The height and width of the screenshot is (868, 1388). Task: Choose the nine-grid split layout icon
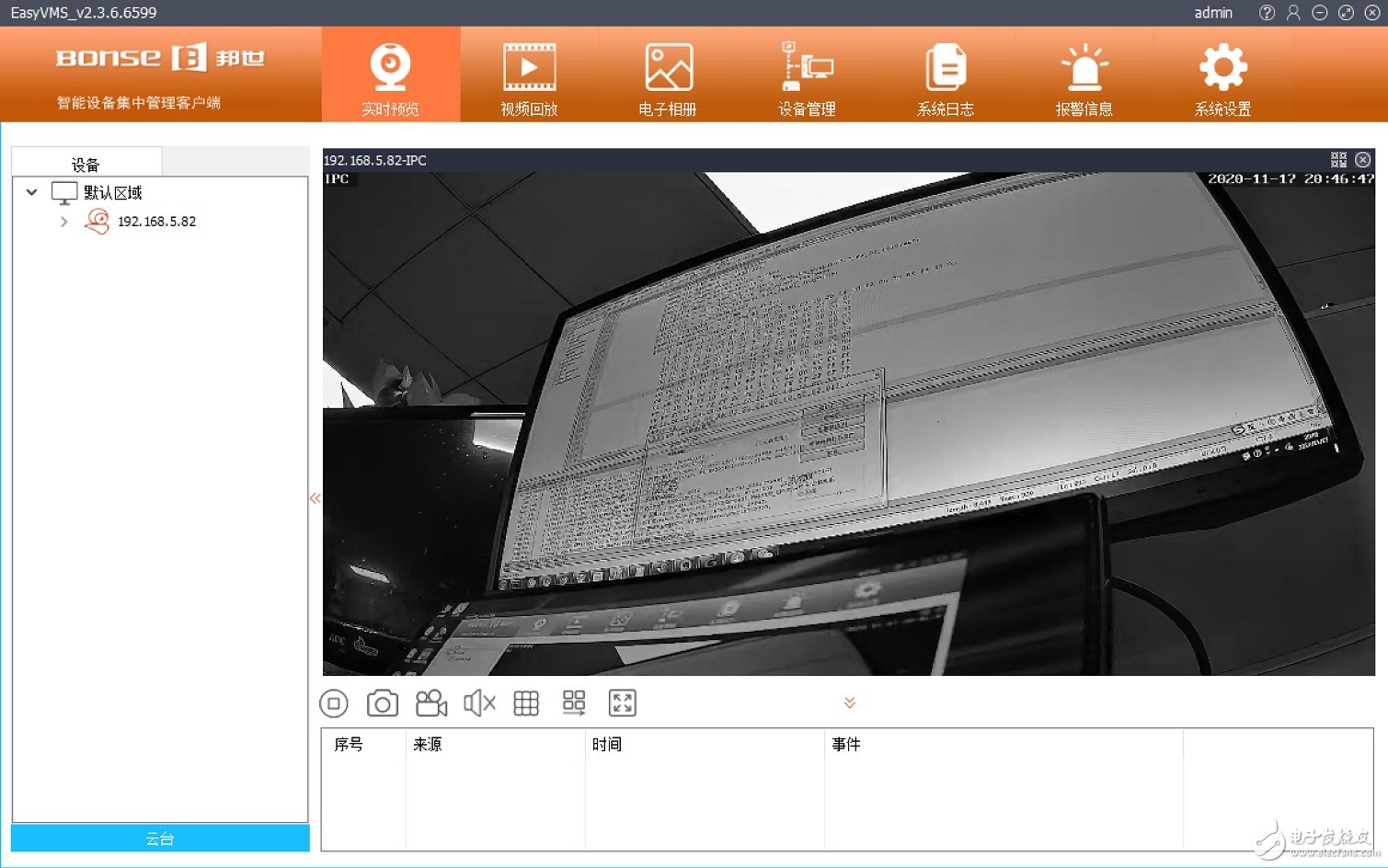[x=526, y=703]
